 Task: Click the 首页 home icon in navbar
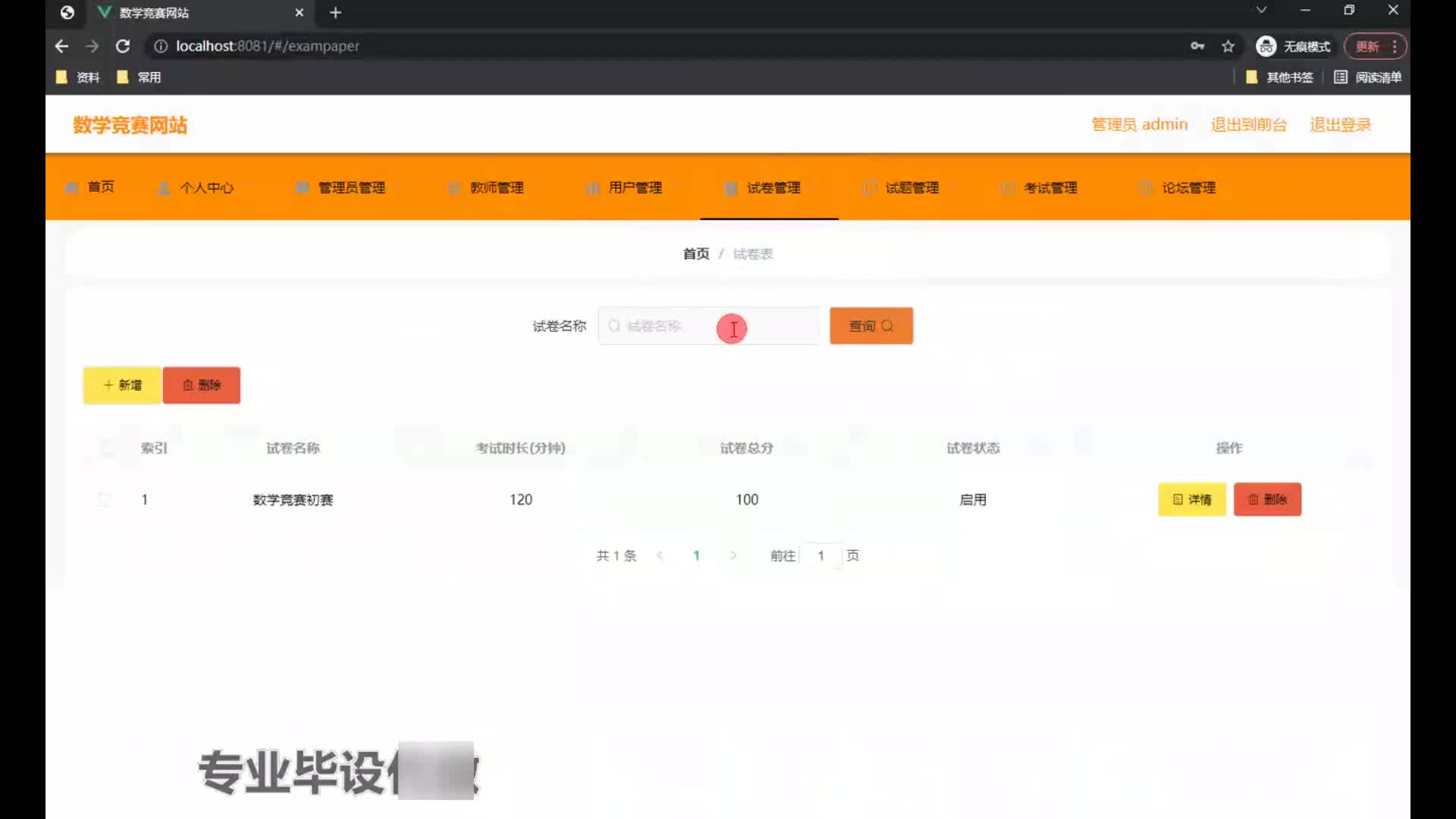click(71, 188)
